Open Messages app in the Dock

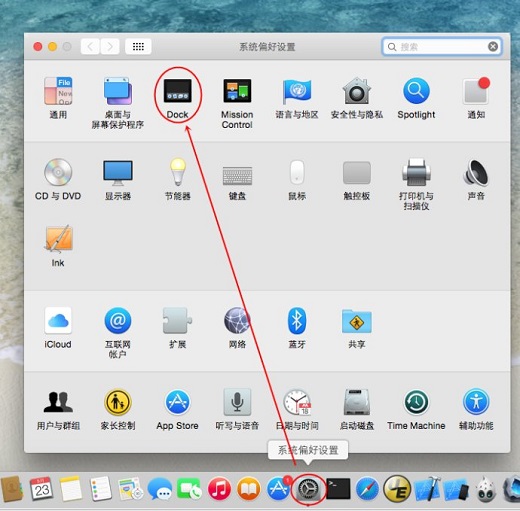pyautogui.click(x=159, y=489)
